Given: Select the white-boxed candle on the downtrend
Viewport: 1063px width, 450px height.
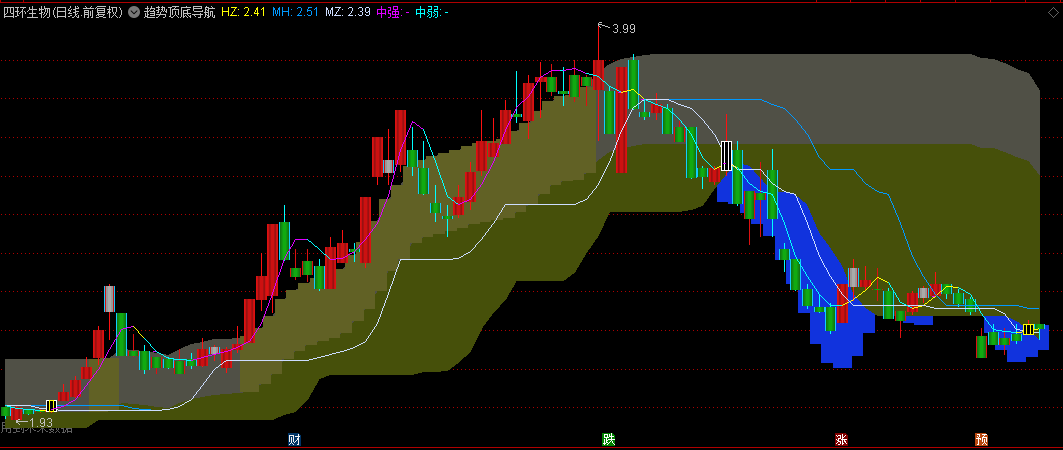Looking at the screenshot, I should pyautogui.click(x=727, y=156).
